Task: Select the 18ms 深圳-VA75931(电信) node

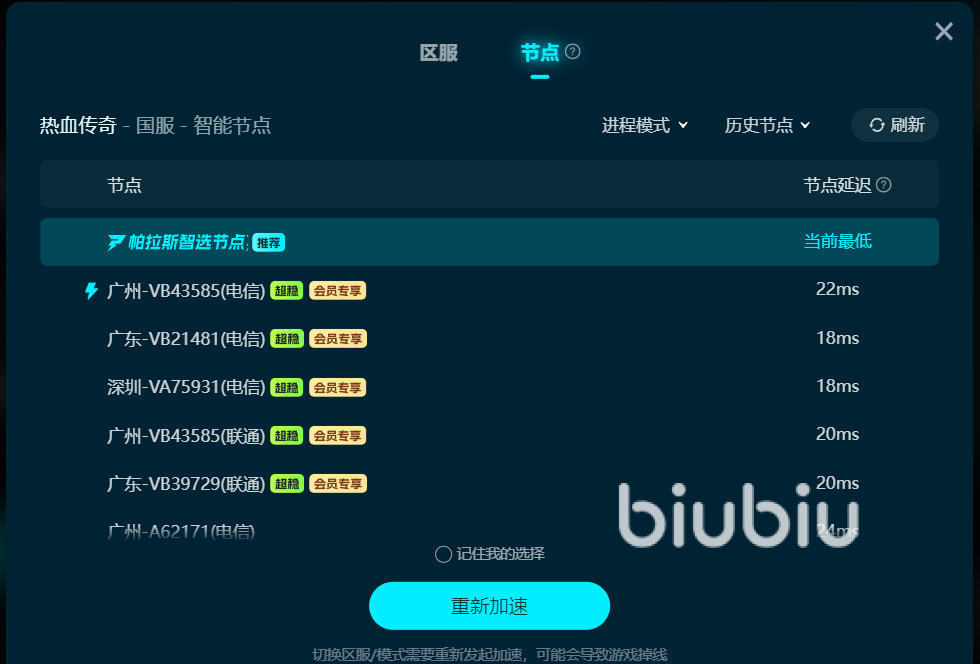Action: [x=489, y=387]
